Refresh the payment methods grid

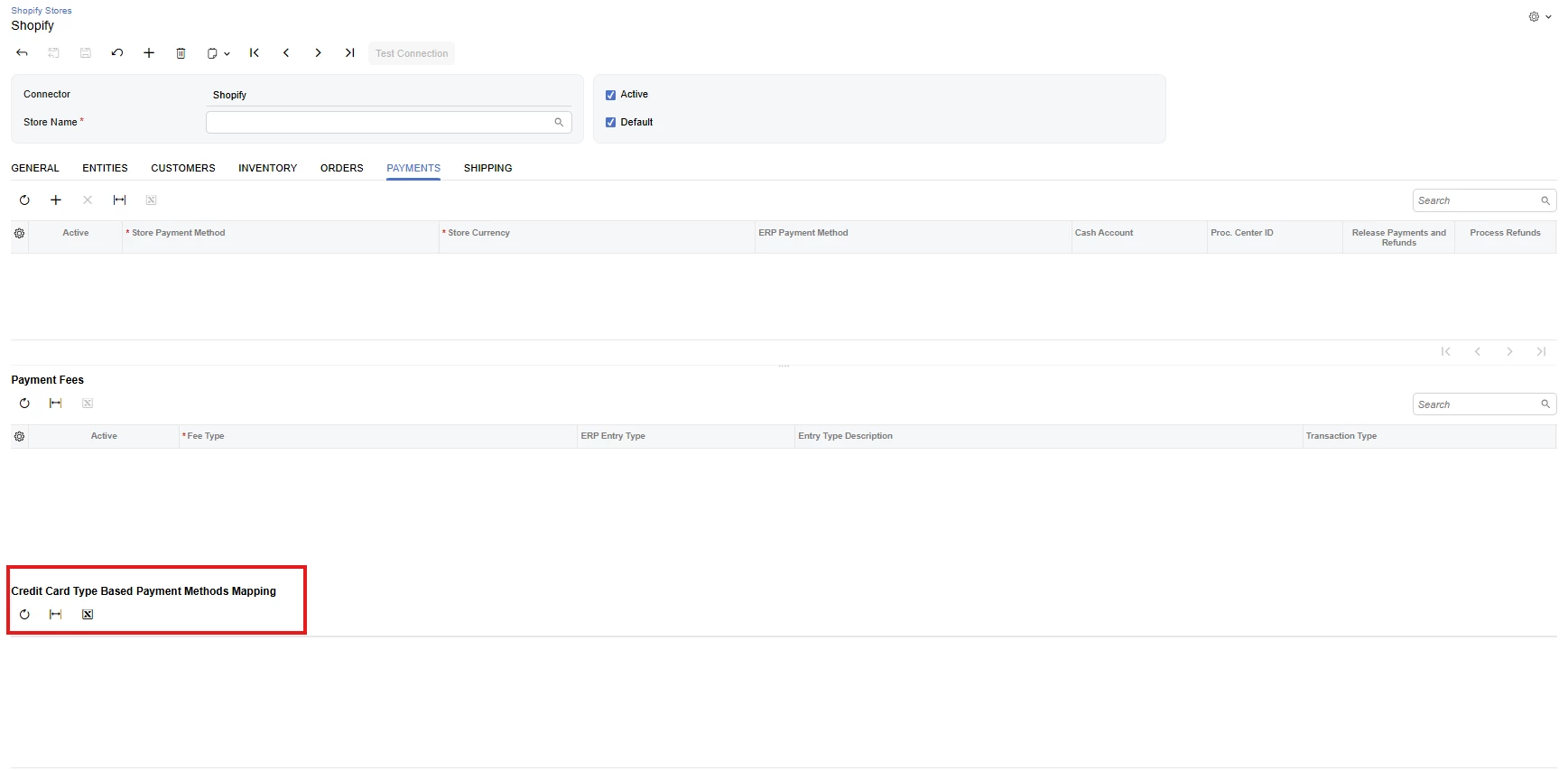[24, 200]
